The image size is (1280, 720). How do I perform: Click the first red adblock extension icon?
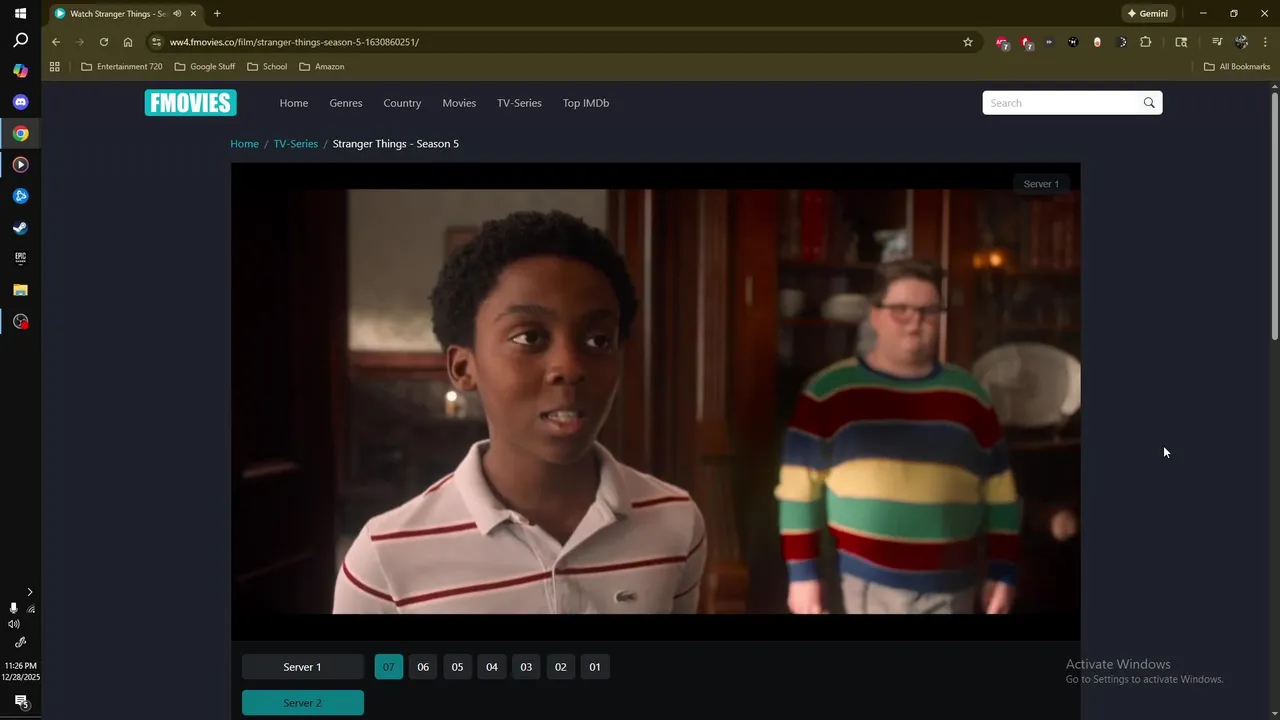coord(1002,42)
